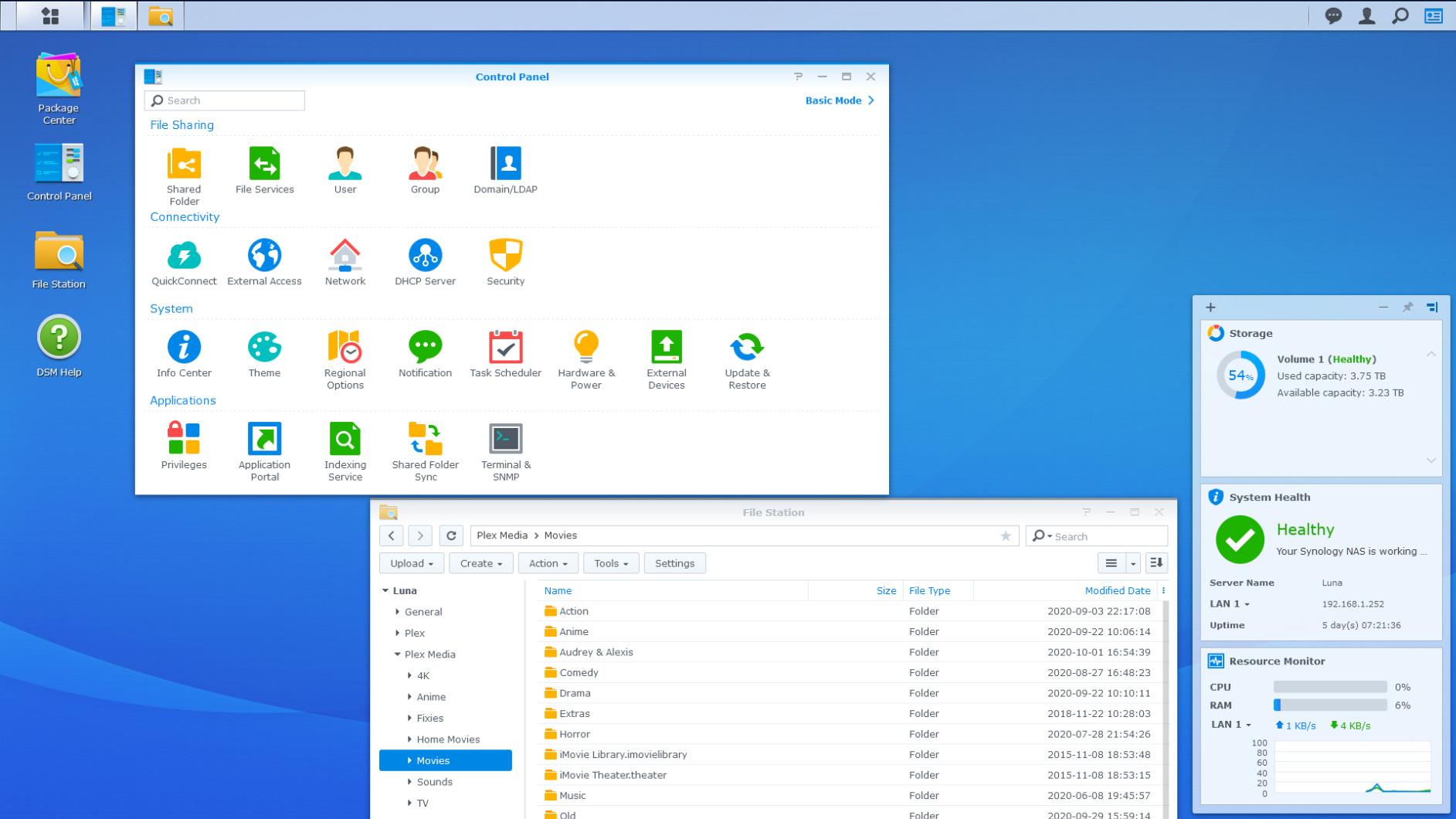Open the Upload dropdown in File Station
Image resolution: width=1456 pixels, height=819 pixels.
pos(410,563)
